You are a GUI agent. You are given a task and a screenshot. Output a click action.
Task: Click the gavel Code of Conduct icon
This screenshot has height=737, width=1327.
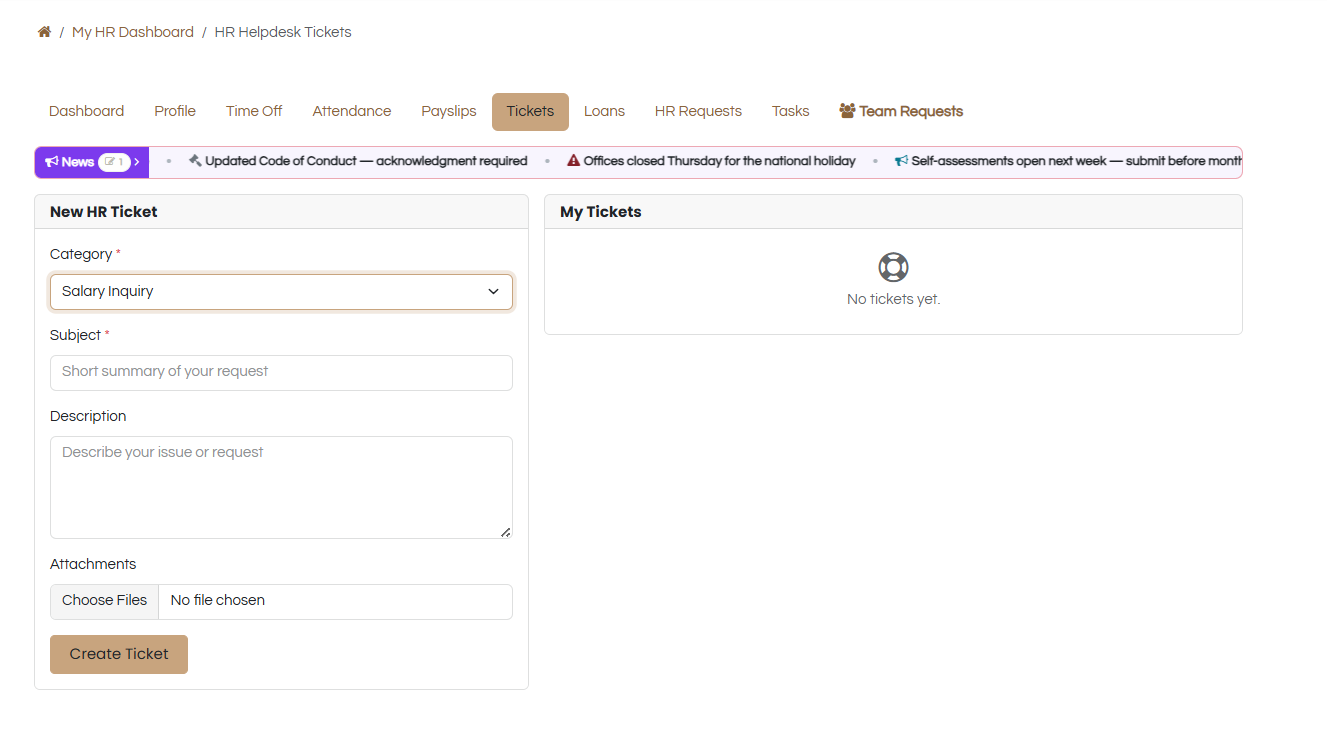click(x=195, y=161)
